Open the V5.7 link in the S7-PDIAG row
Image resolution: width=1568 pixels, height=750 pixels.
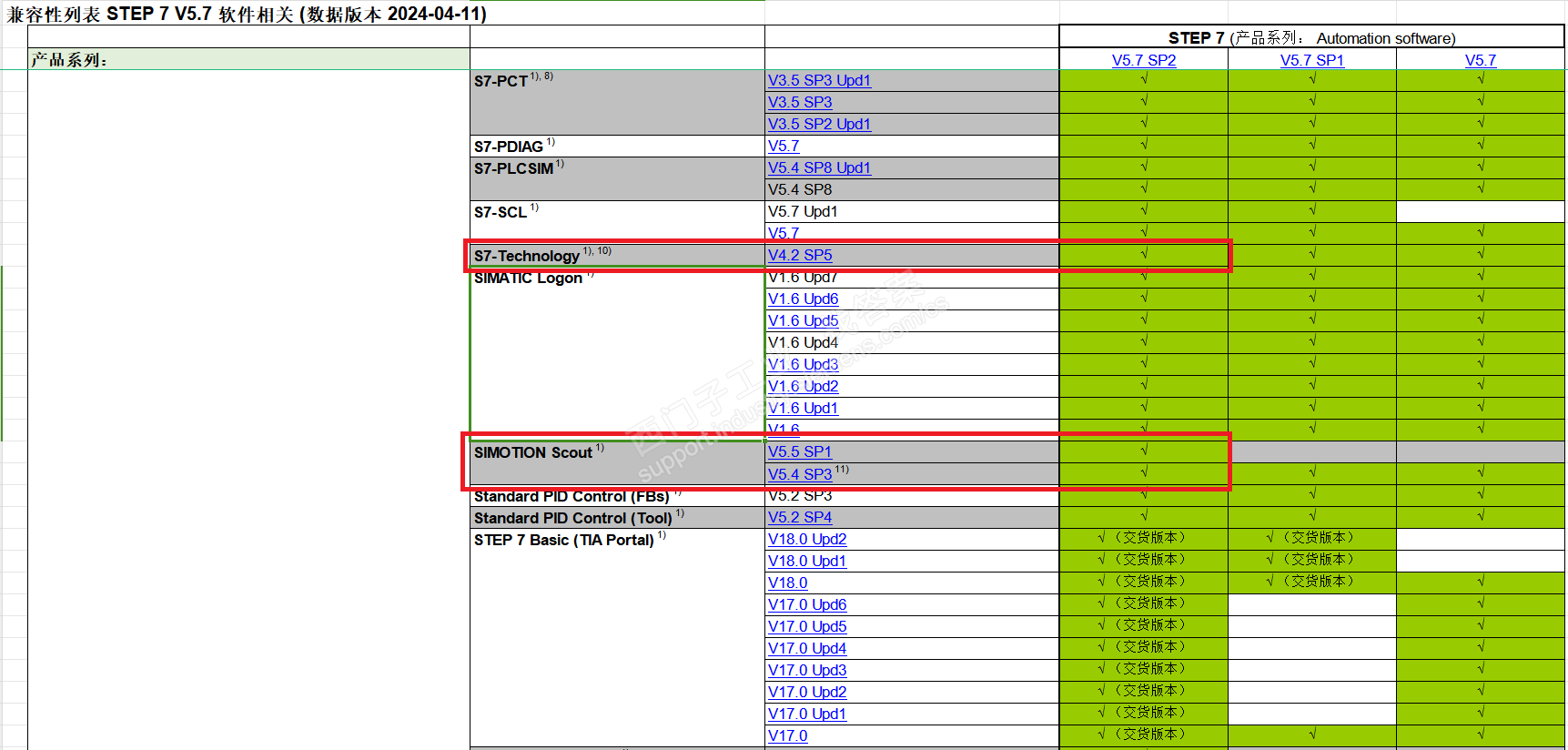(x=784, y=146)
